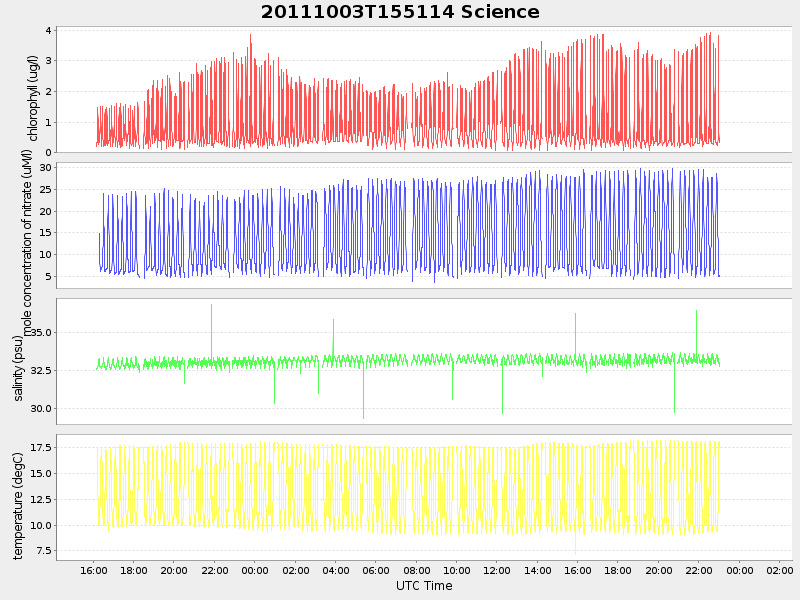The width and height of the screenshot is (800, 600).
Task: Select the chlorophyll (ug/l) y-axis label
Action: [33, 98]
